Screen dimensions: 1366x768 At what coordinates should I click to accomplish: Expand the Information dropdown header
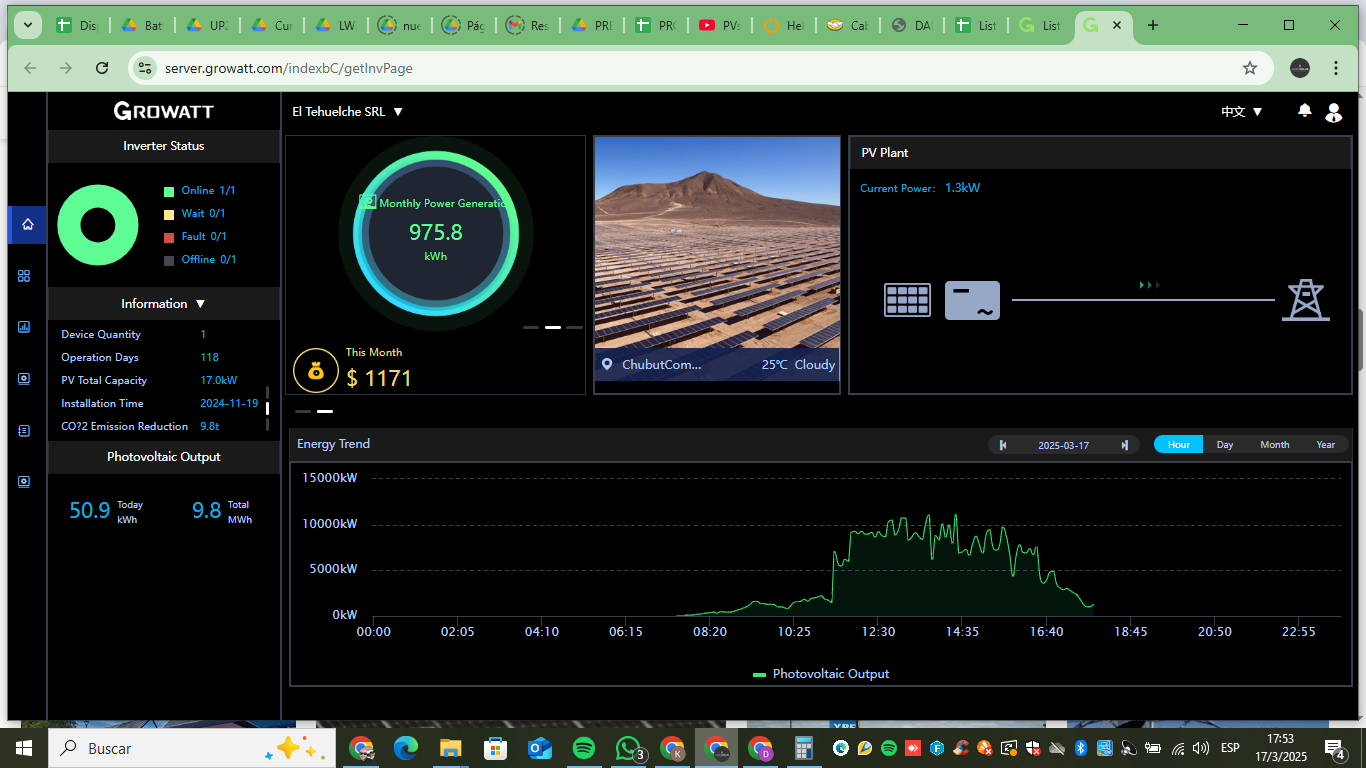pos(163,304)
